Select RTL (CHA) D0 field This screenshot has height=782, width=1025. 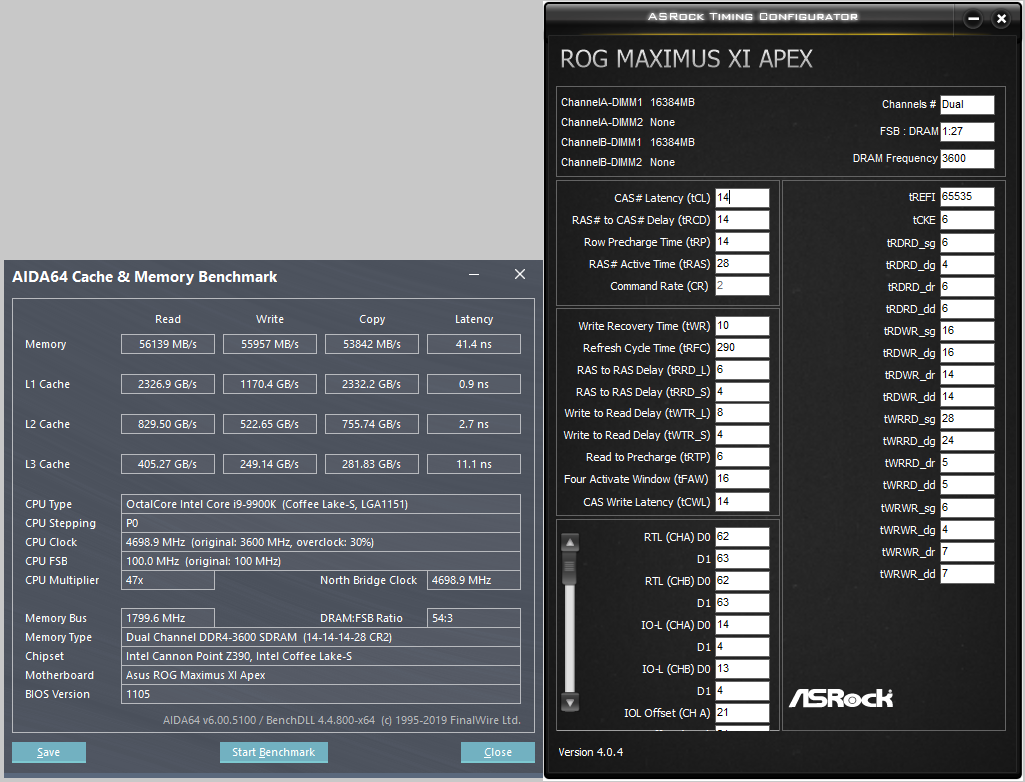point(742,537)
